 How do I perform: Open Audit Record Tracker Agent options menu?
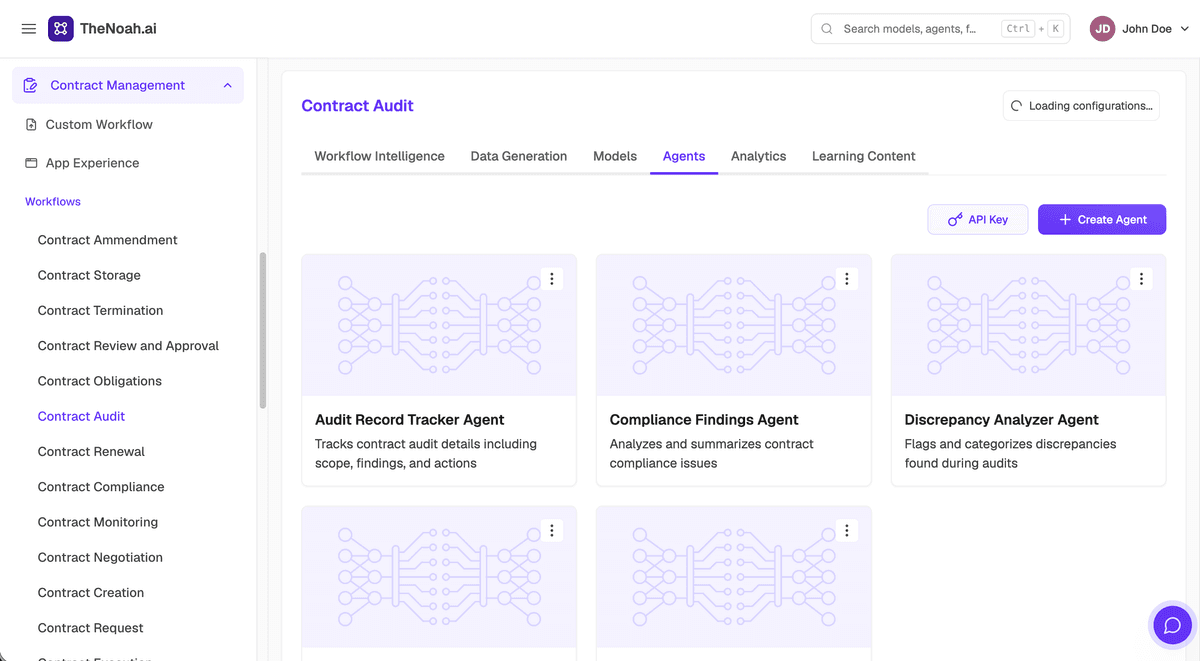tap(552, 279)
